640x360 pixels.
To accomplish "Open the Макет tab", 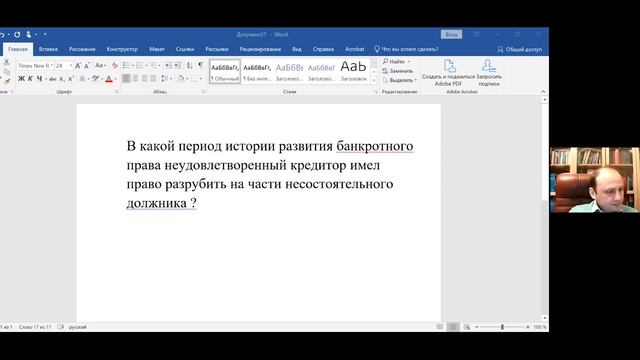I will click(x=157, y=49).
